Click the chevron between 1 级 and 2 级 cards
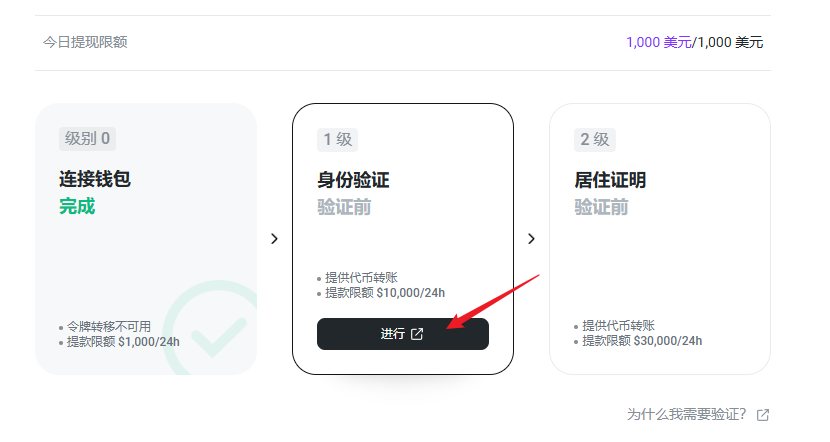 [x=531, y=239]
